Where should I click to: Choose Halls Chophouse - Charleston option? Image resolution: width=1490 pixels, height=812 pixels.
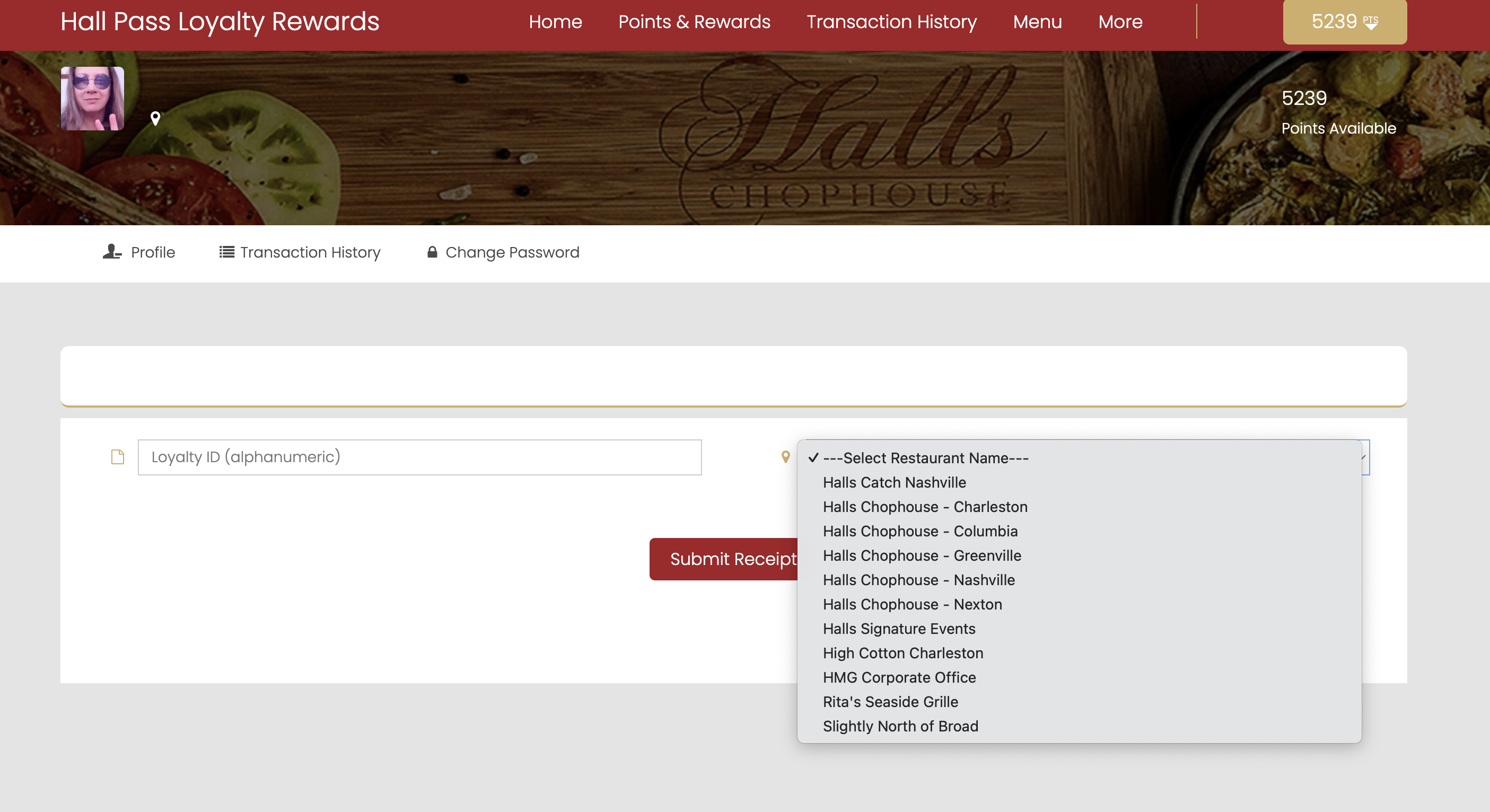924,507
